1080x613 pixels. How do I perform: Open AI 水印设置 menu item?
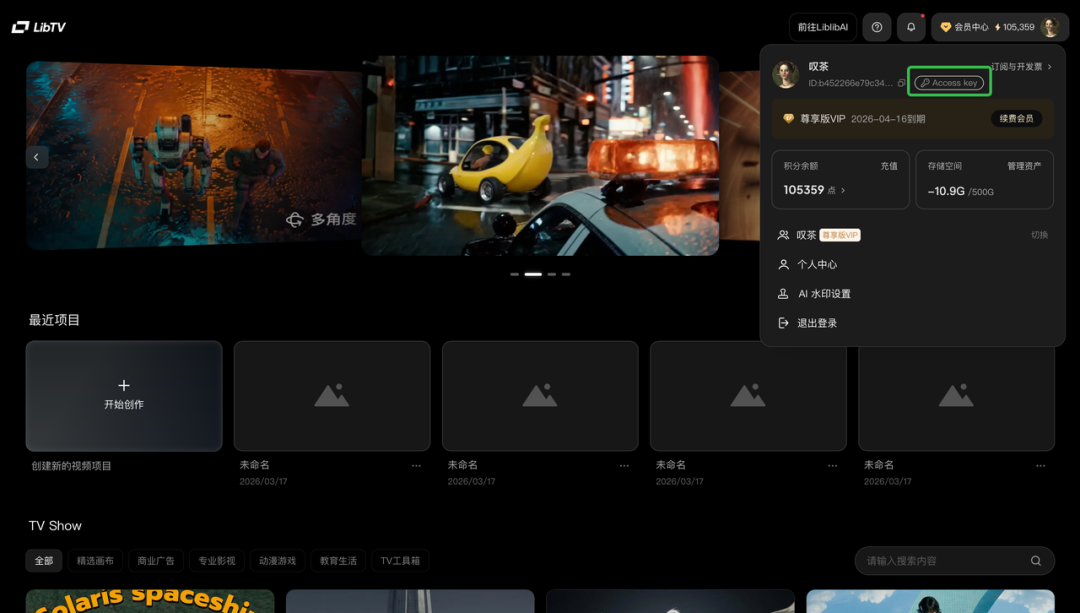coord(823,294)
